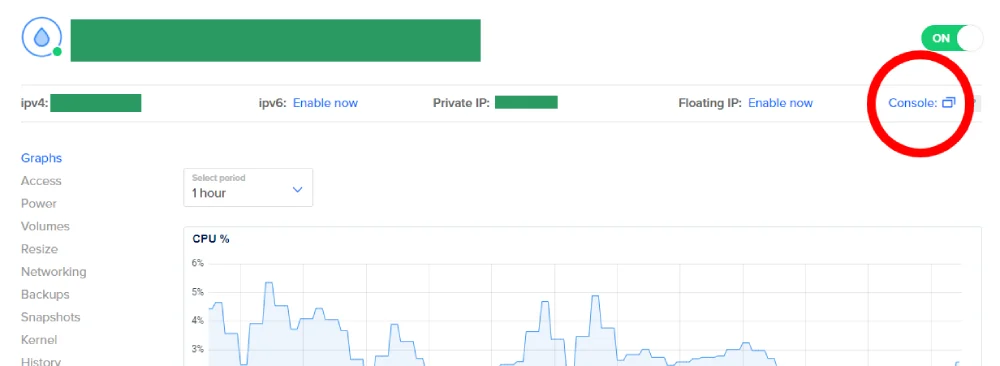Click the redacted ipv4 address field
Screen dimensions: 1000x366
96,103
